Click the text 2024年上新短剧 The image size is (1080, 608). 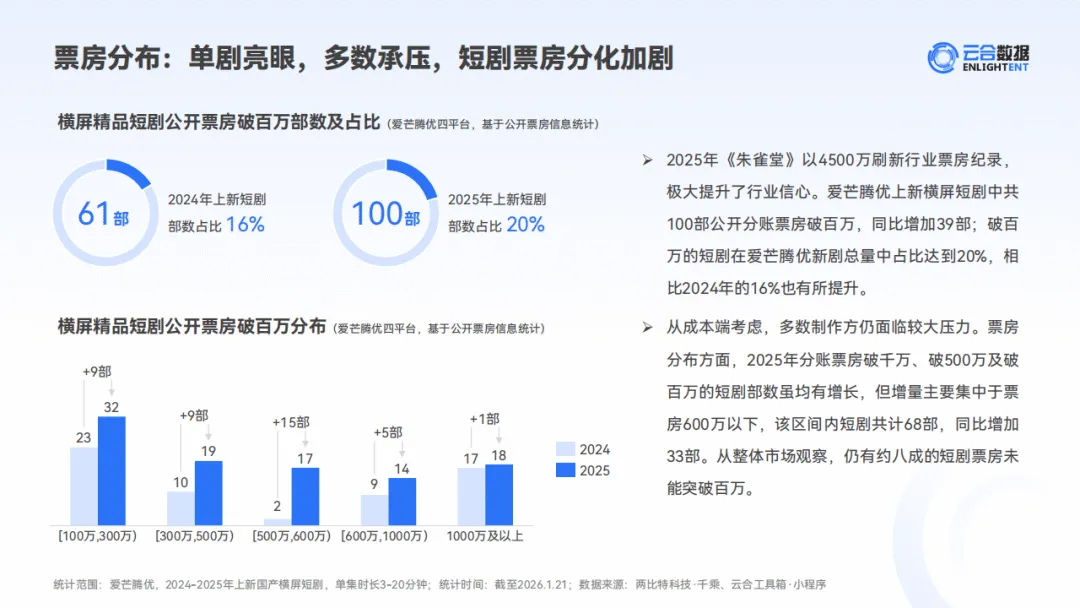(x=217, y=200)
